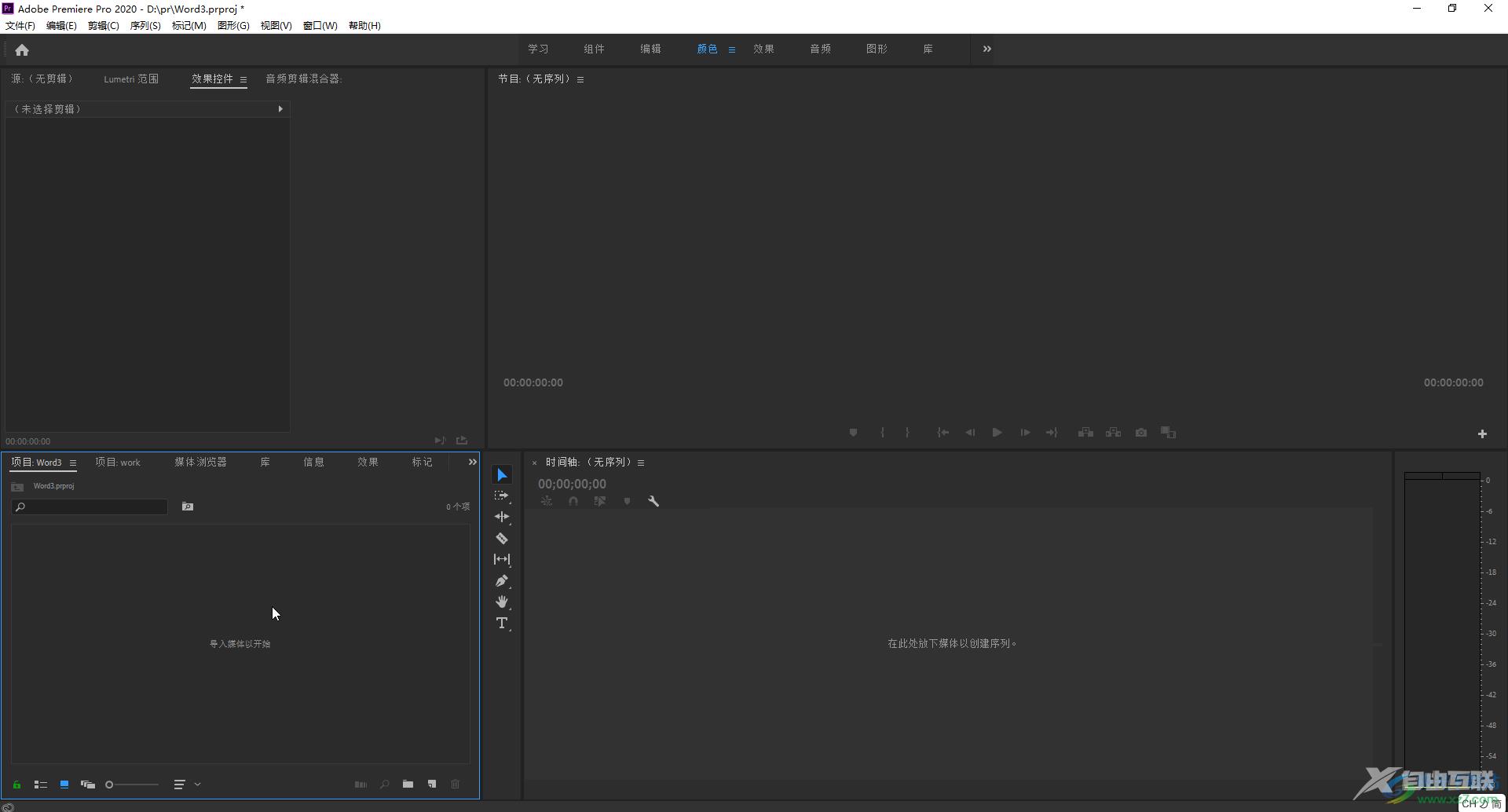Select the Selection tool arrow
The height and width of the screenshot is (812, 1508).
click(502, 475)
